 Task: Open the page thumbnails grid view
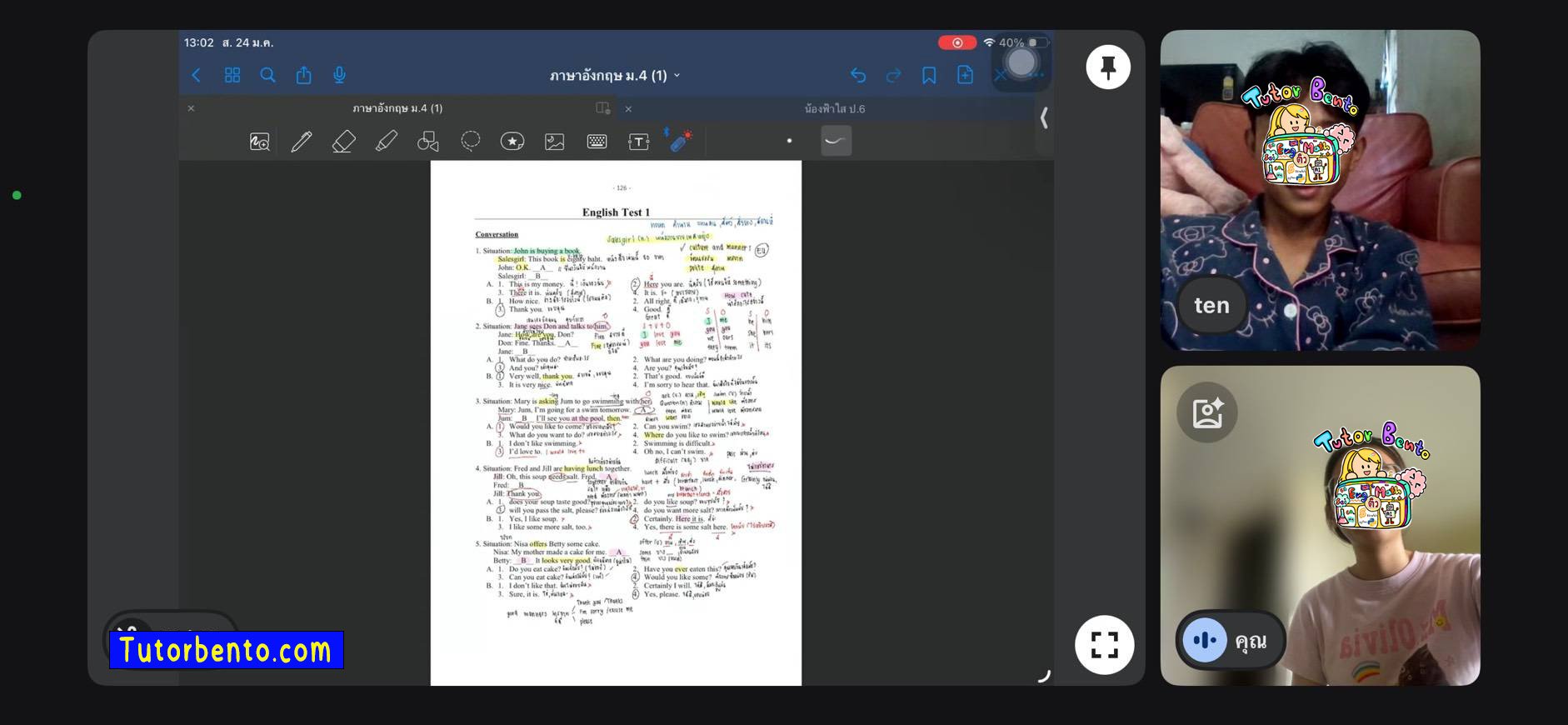click(232, 75)
